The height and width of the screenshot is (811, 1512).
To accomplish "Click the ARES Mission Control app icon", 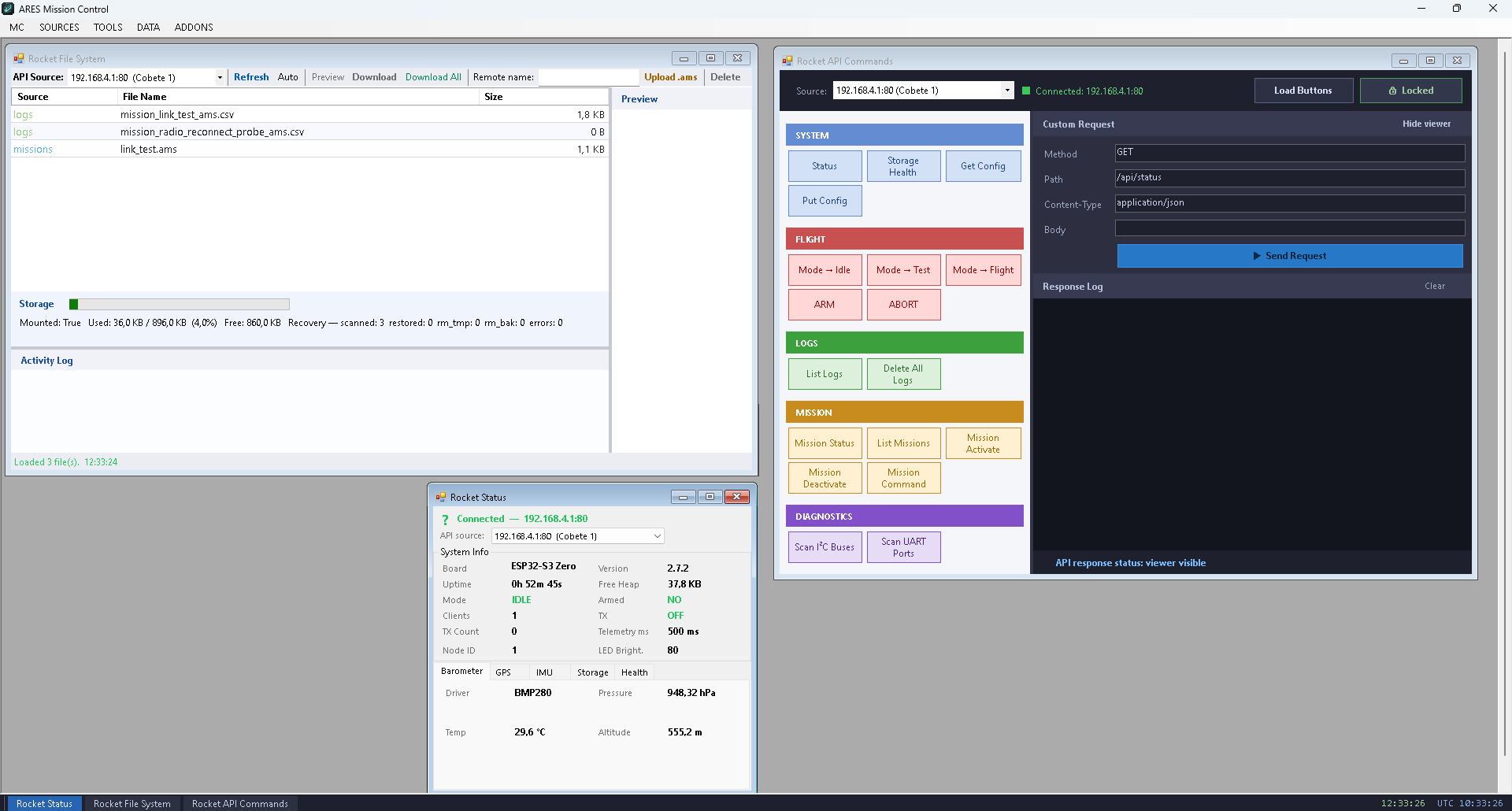I will coord(8,9).
